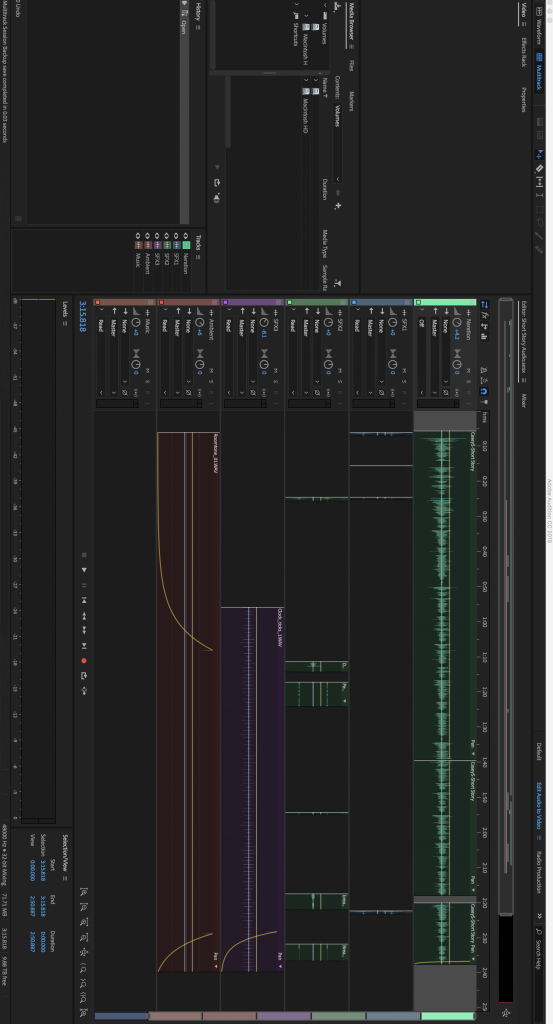Image resolution: width=553 pixels, height=1024 pixels.
Task: Toggle Music visibility in Tracks panel
Action: tap(138, 236)
